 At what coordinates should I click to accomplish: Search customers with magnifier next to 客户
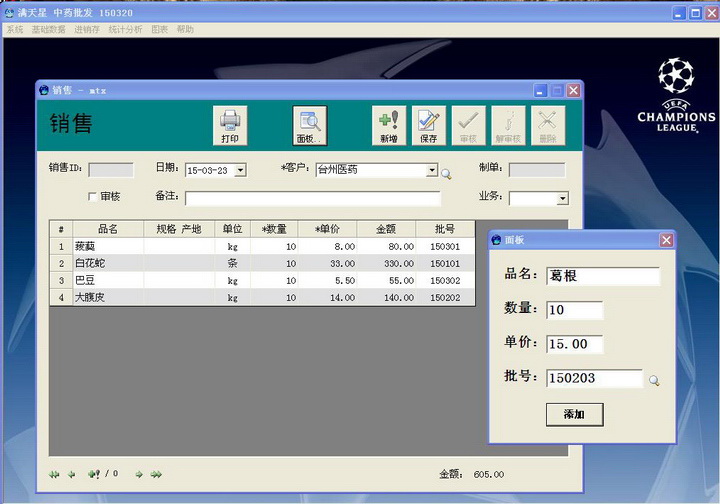[446, 174]
